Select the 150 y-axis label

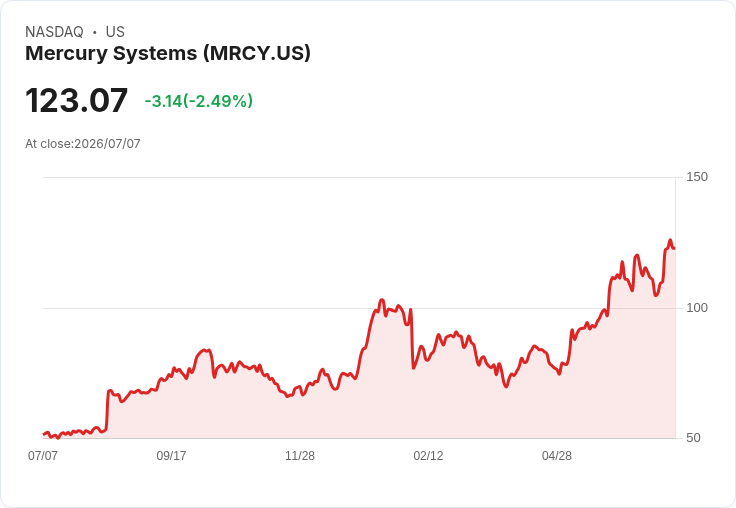(697, 177)
